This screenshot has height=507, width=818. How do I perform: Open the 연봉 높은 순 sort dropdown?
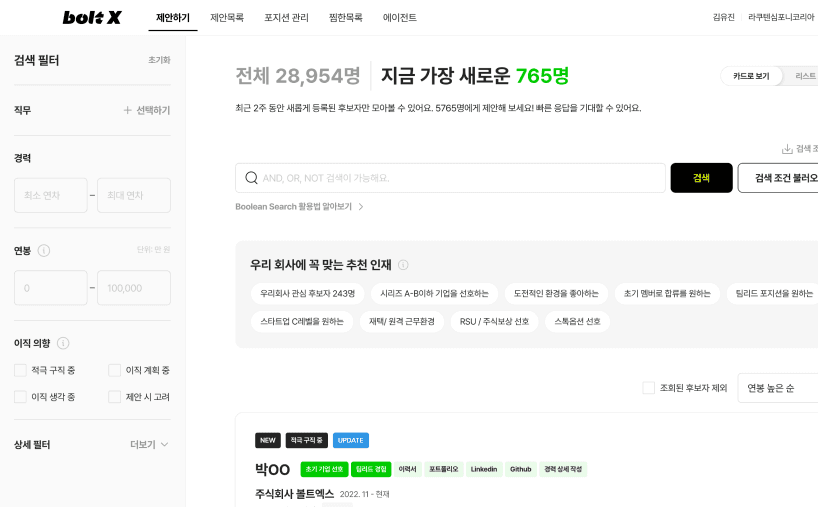point(778,388)
